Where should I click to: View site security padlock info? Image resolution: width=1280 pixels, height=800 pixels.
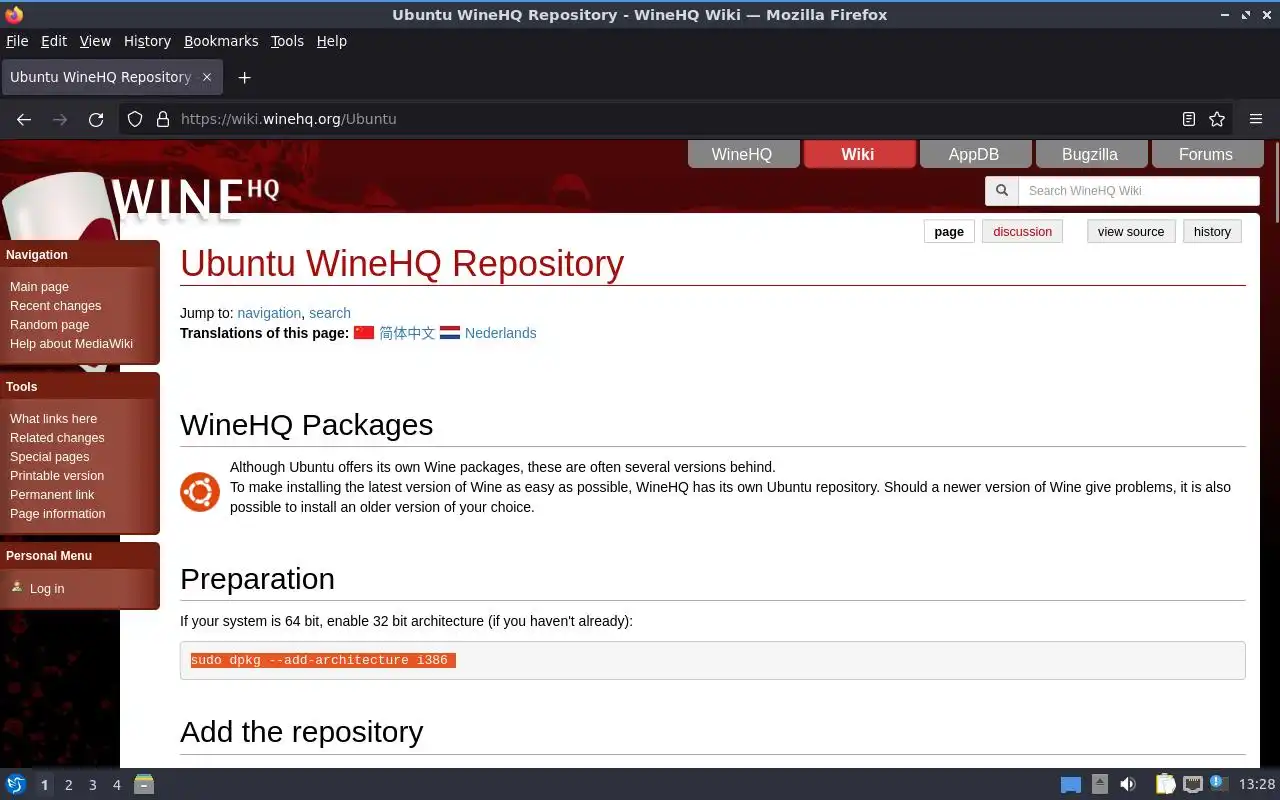(x=163, y=119)
